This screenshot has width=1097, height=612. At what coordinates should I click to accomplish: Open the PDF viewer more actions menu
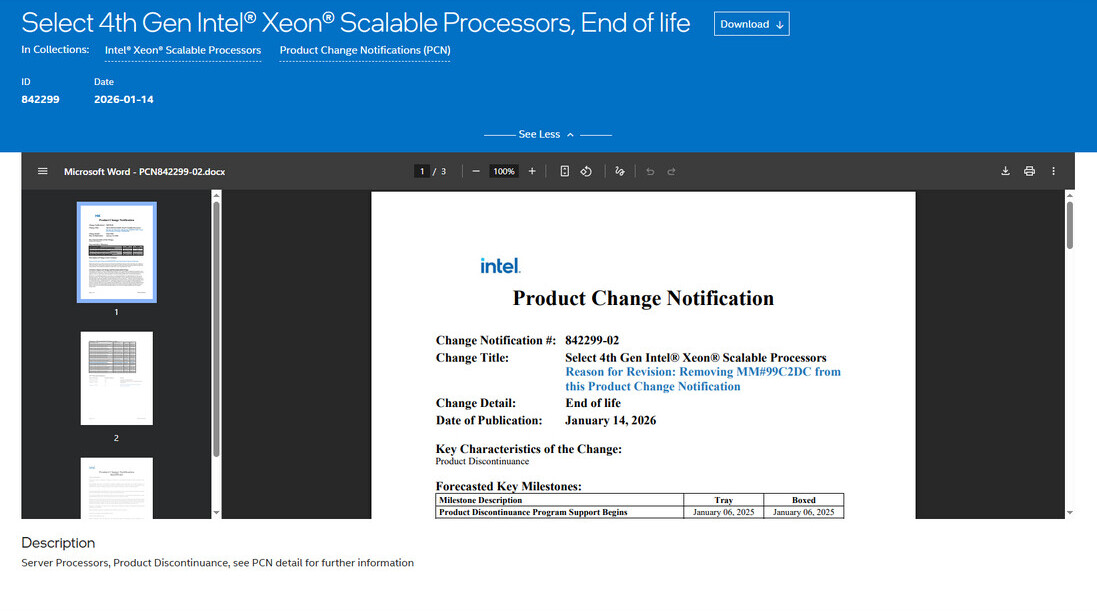point(1053,171)
